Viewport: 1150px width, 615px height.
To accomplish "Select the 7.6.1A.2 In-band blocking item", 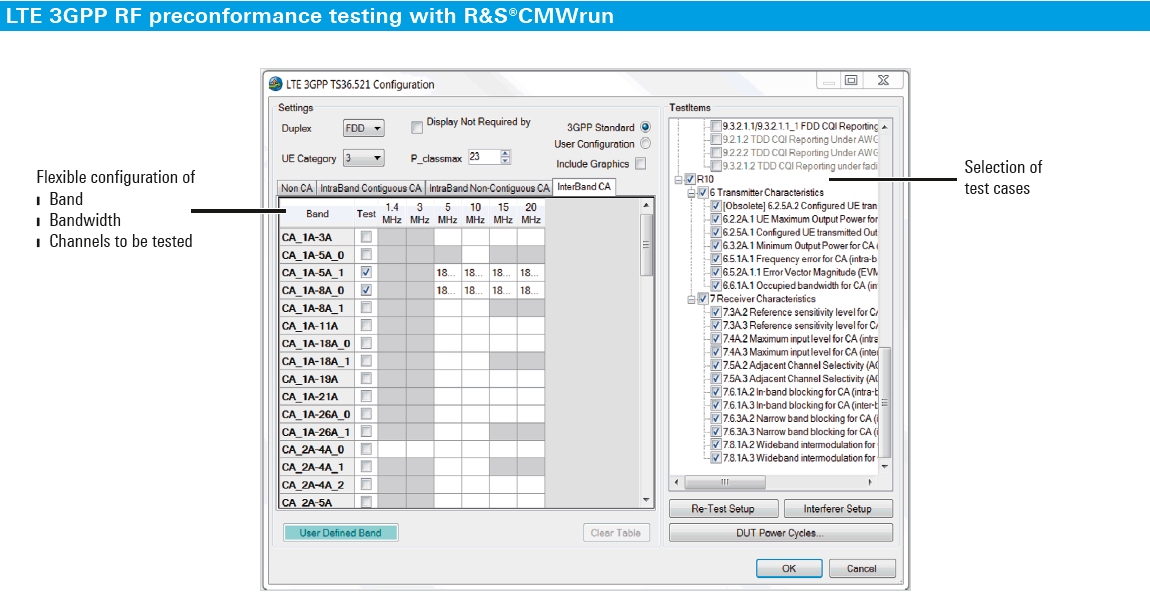I will click(800, 392).
